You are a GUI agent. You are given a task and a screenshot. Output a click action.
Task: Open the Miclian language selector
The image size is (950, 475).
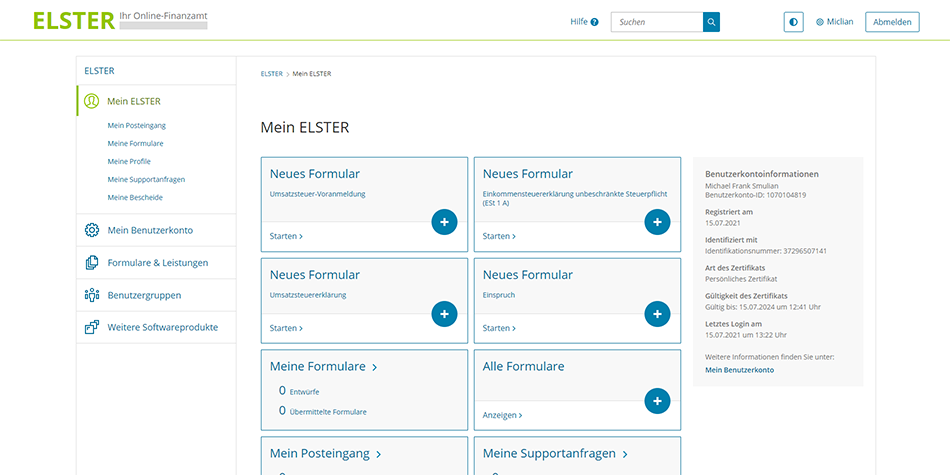pyautogui.click(x=834, y=22)
